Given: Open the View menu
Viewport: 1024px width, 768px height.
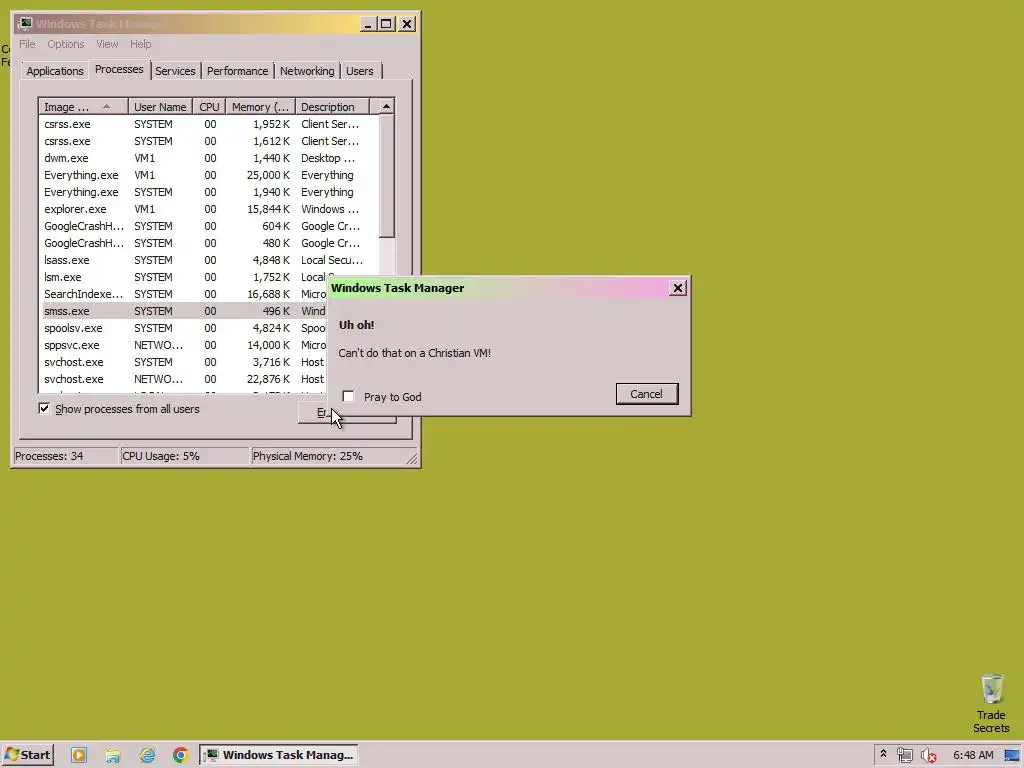Looking at the screenshot, I should point(107,44).
